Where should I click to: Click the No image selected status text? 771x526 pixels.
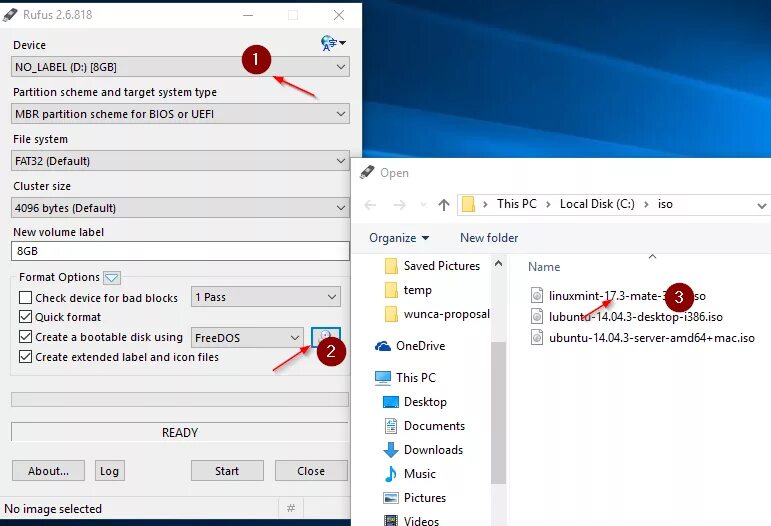(x=53, y=509)
